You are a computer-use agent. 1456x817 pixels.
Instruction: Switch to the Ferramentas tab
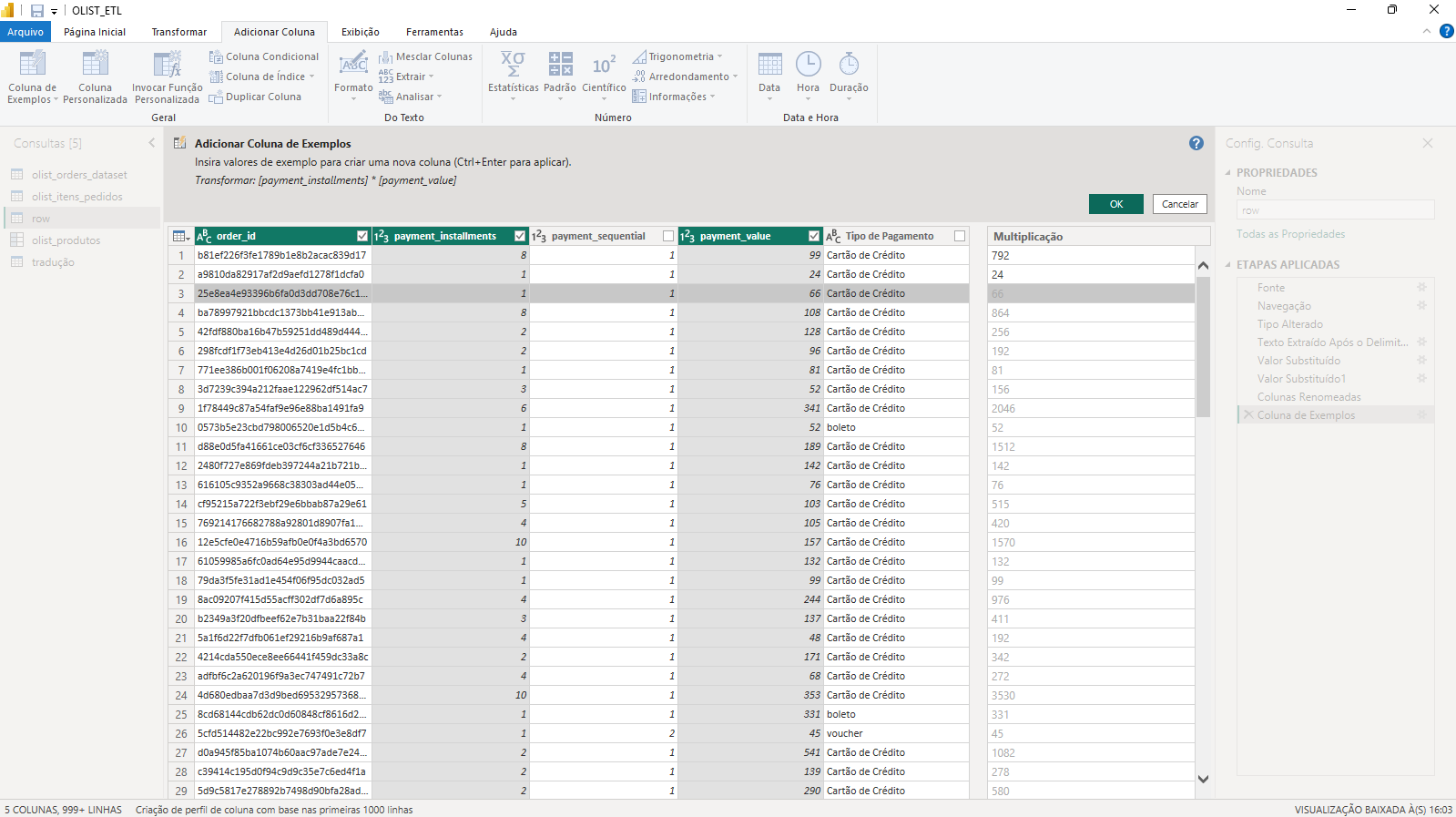[x=434, y=32]
